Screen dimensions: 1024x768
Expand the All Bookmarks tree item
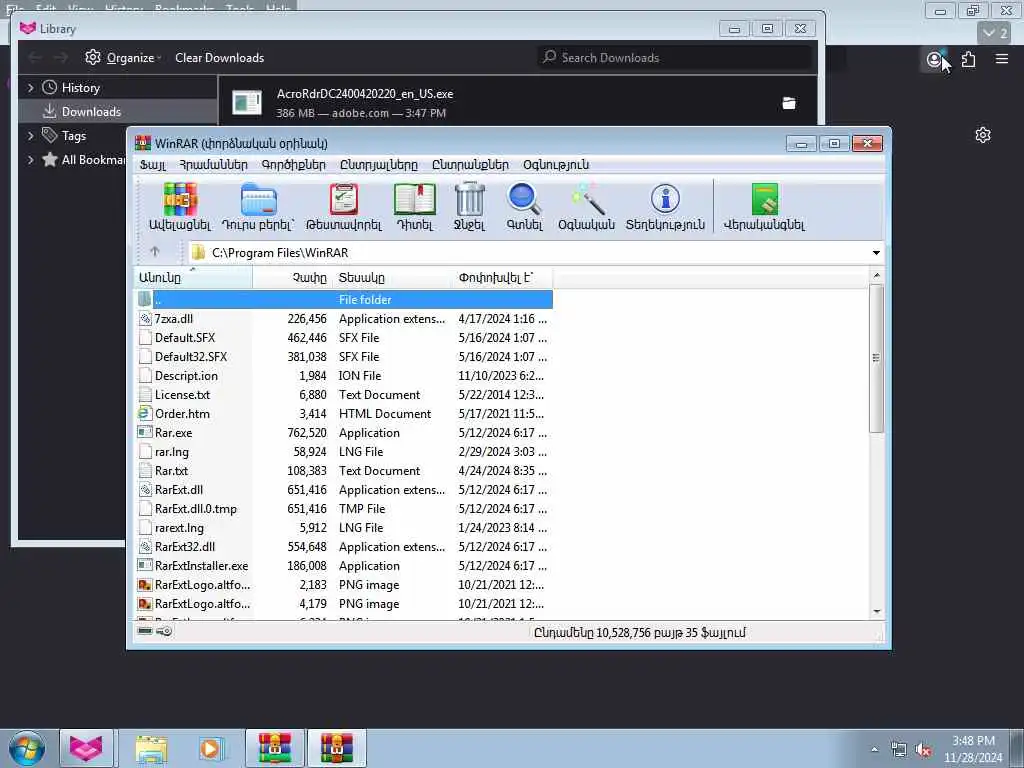click(30, 159)
